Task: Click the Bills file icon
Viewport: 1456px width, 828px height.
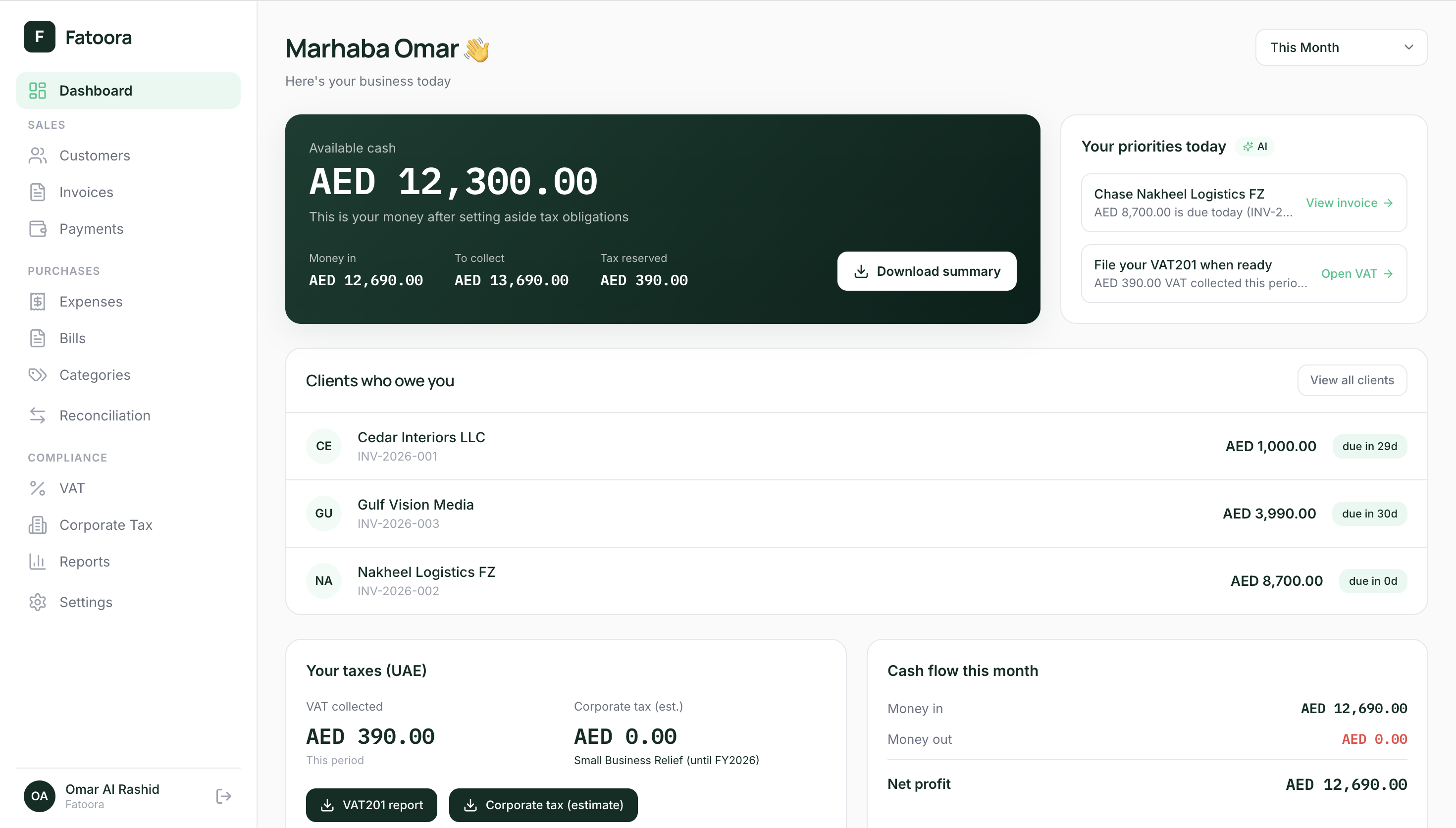Action: (x=38, y=338)
